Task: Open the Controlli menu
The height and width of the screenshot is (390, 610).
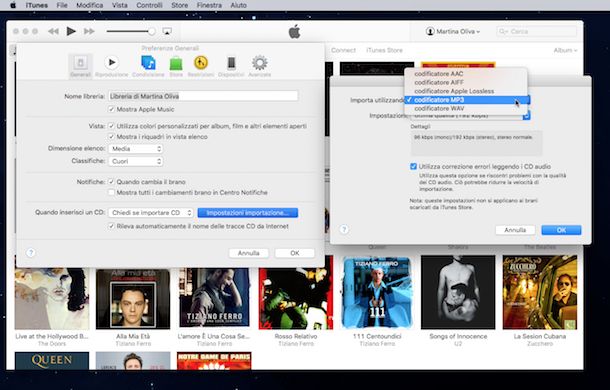Action: pos(149,5)
